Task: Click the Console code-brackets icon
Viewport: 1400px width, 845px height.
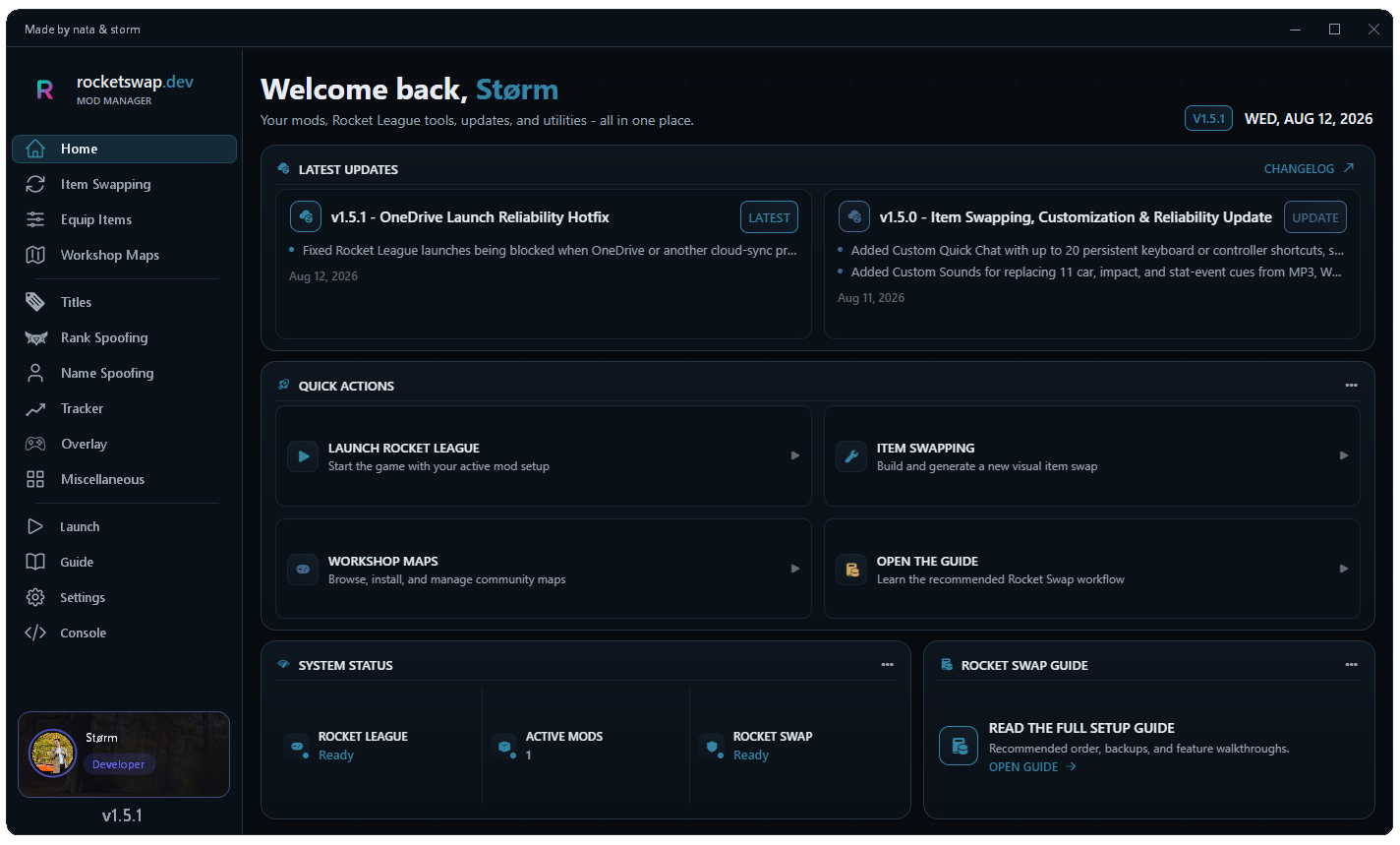Action: coord(35,633)
